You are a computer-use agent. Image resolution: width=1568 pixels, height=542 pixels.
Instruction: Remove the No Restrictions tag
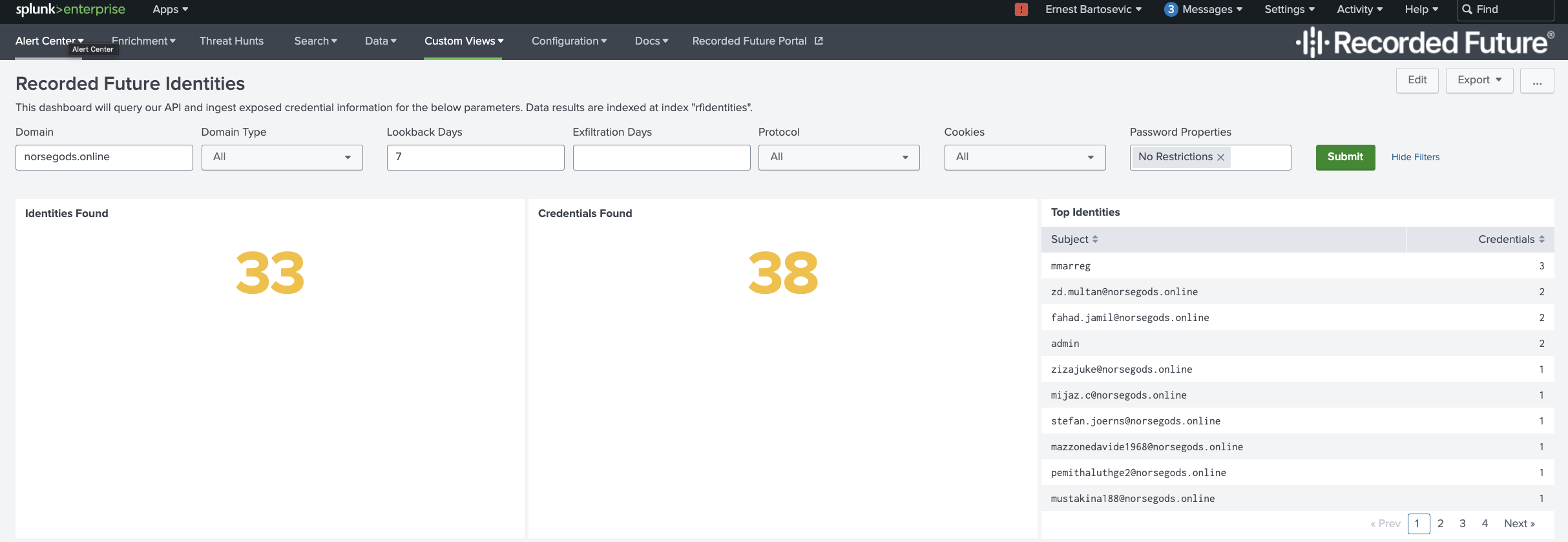click(x=1220, y=158)
